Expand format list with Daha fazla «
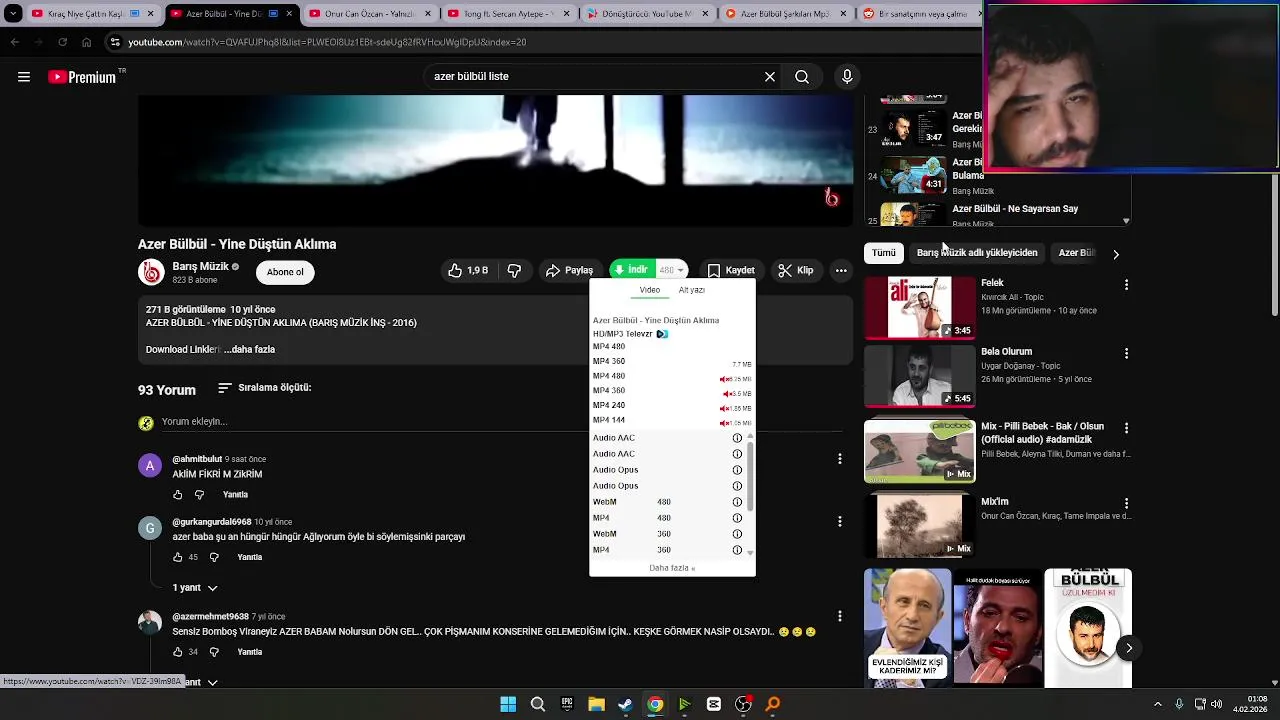1280x720 pixels. 672,568
